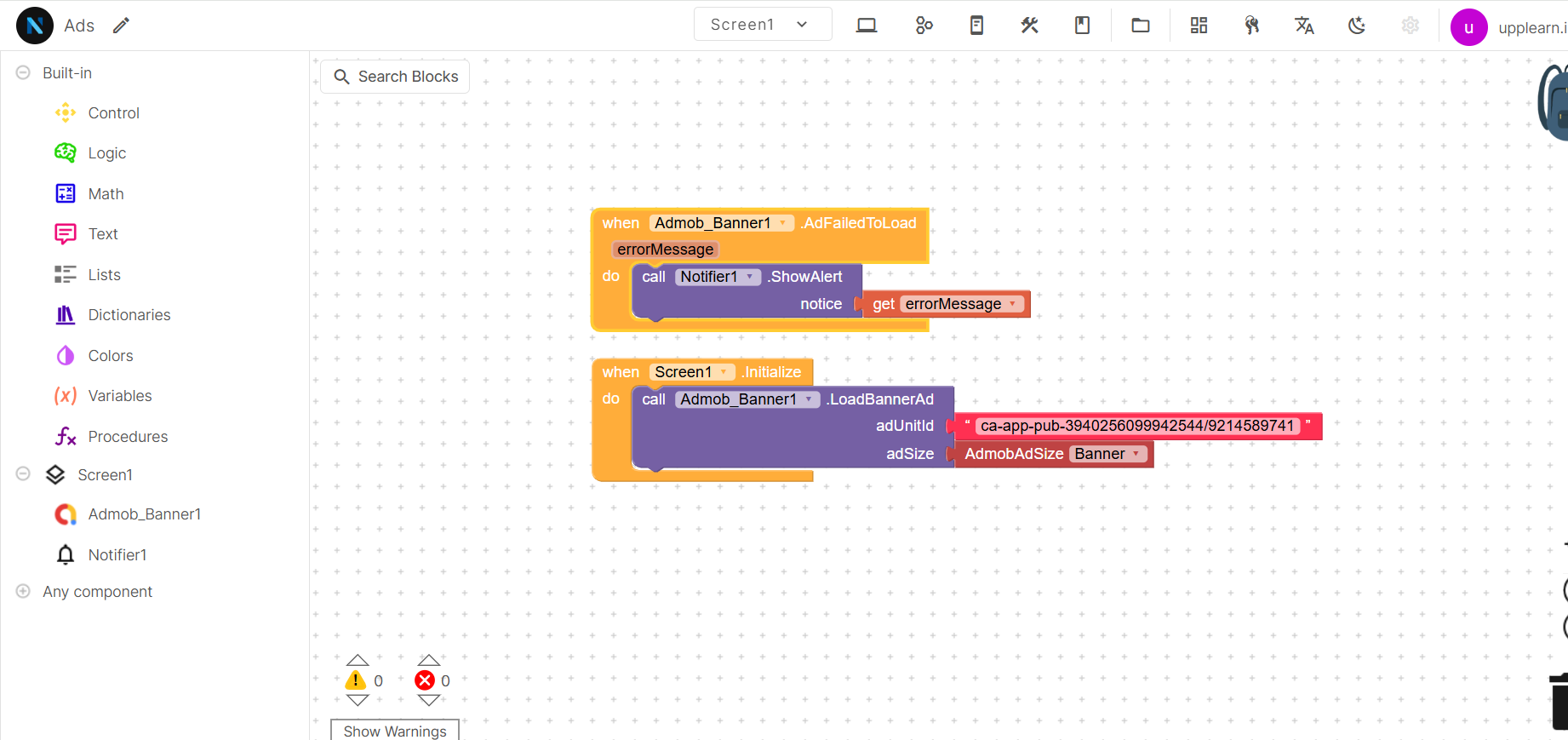Toggle dark mode with the moon icon
Image resolution: width=1568 pixels, height=740 pixels.
click(x=1357, y=26)
